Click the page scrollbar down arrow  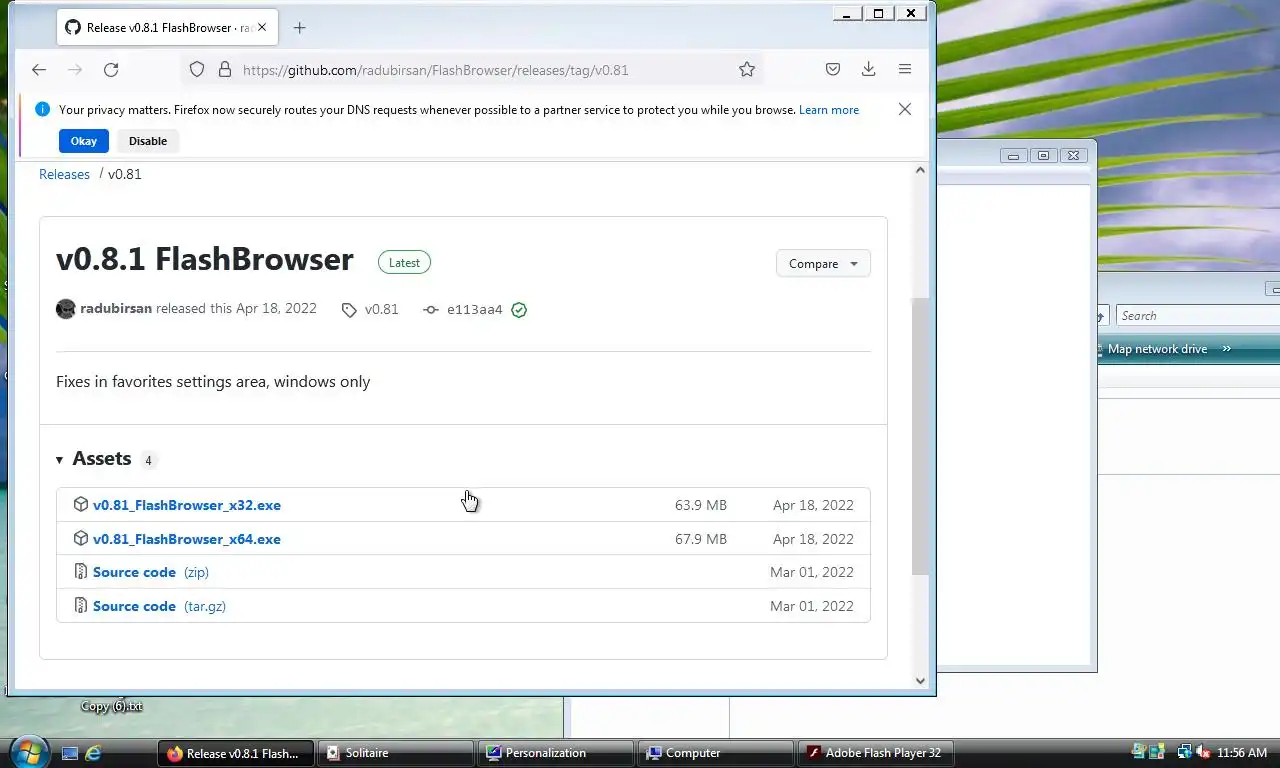[921, 681]
